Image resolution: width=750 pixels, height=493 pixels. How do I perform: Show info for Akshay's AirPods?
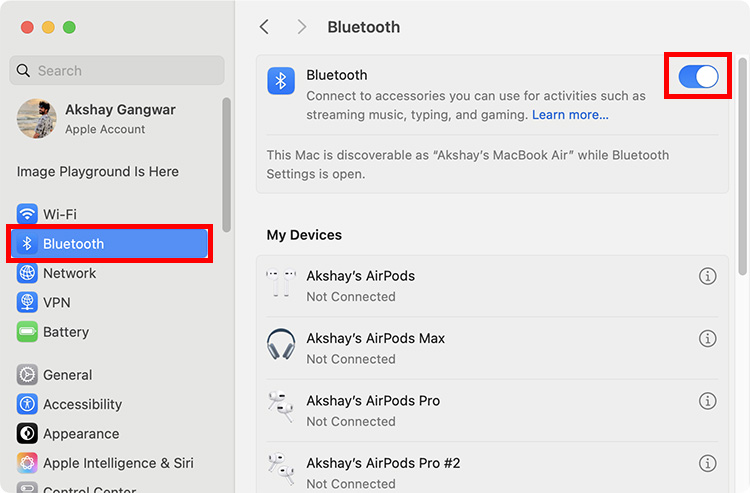pos(707,276)
